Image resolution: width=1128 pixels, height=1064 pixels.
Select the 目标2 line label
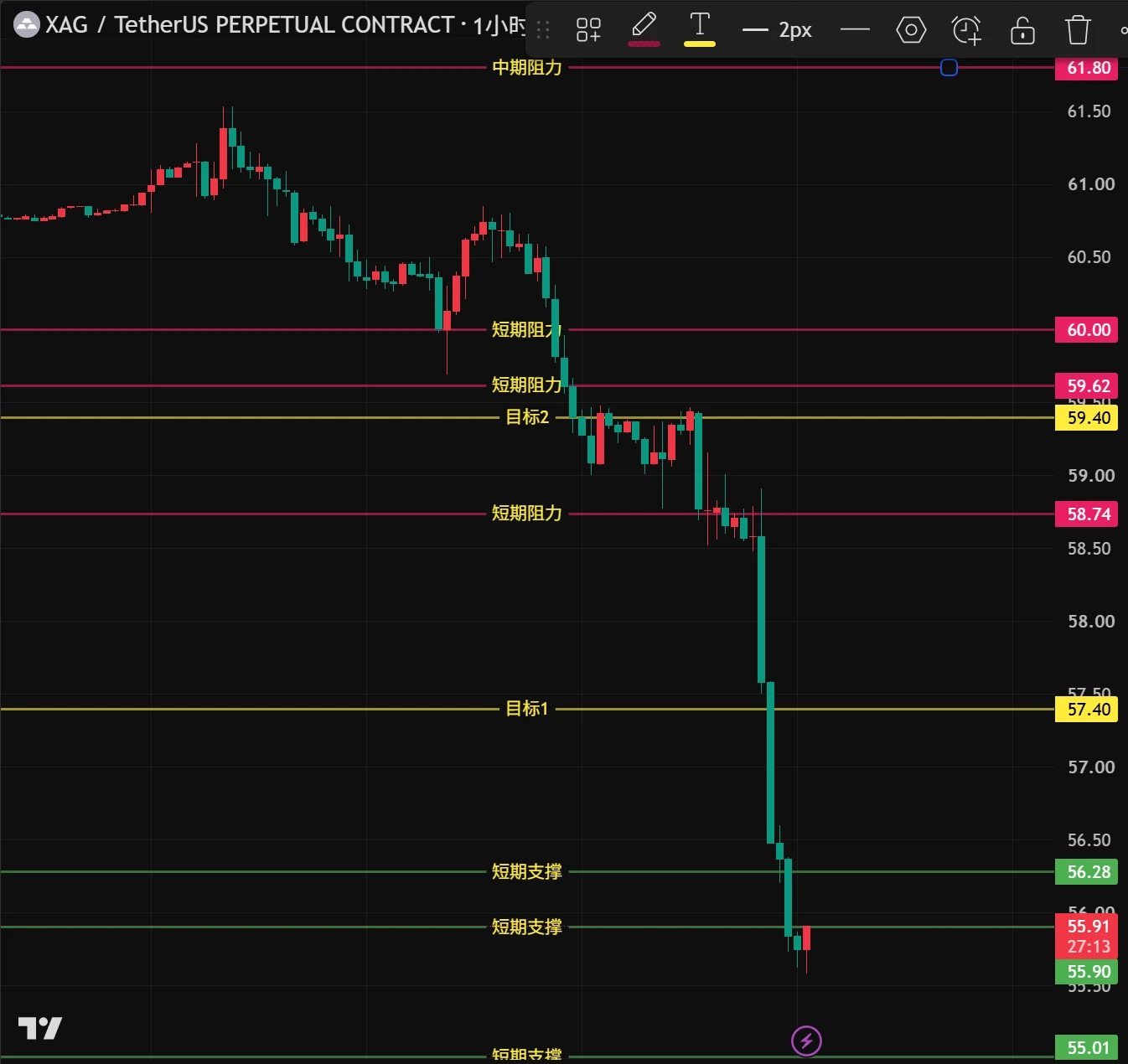click(x=527, y=417)
